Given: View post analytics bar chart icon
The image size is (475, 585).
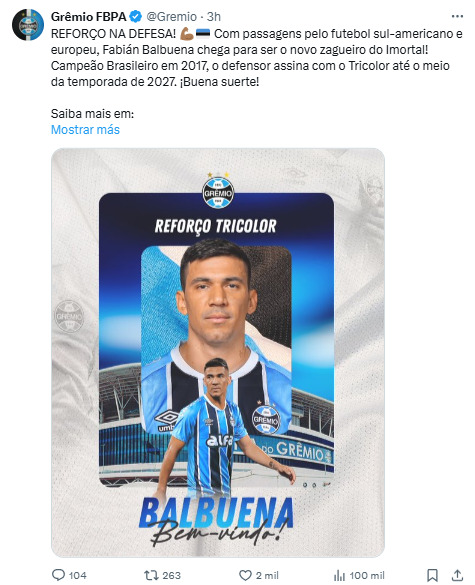Looking at the screenshot, I should tap(339, 575).
